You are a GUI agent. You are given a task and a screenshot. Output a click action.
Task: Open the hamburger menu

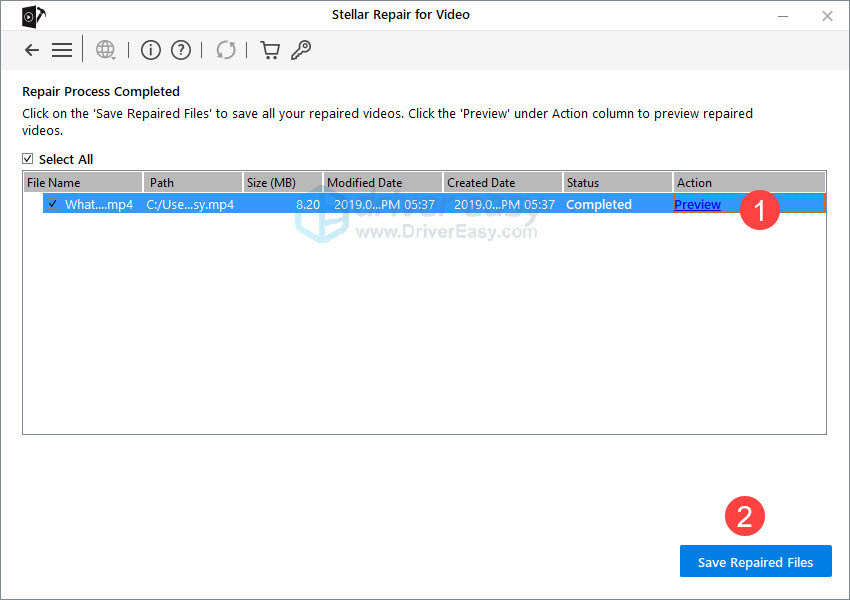[62, 49]
